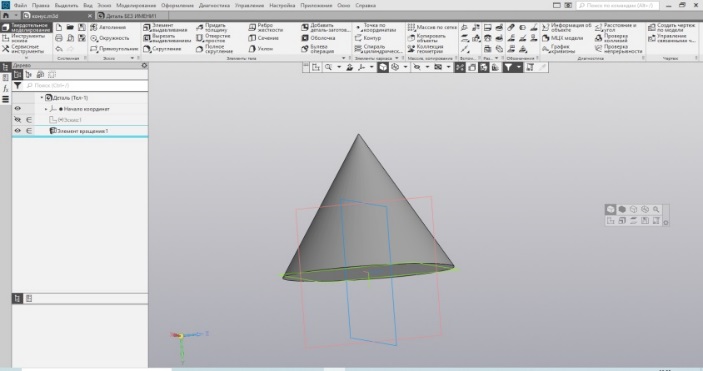Toggle visibility of Начало координат

tap(17, 109)
